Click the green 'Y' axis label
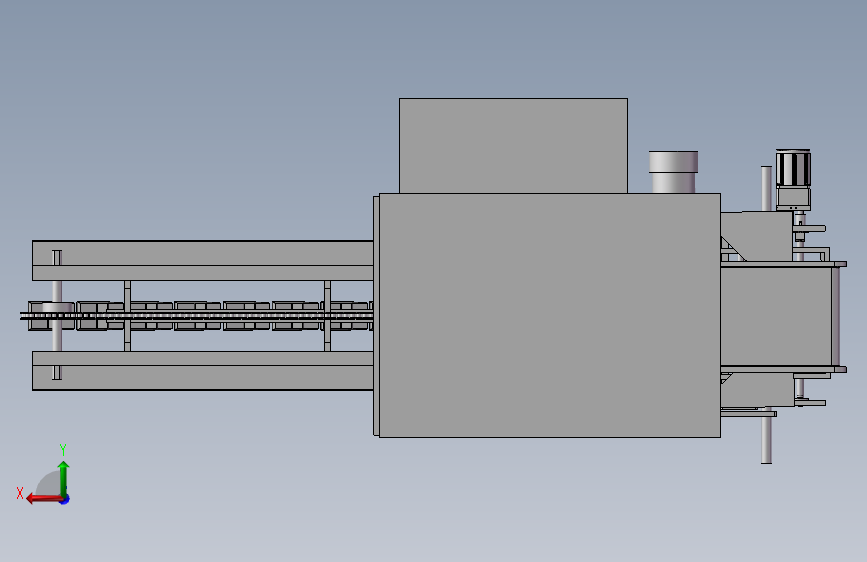867x562 pixels. [63, 449]
